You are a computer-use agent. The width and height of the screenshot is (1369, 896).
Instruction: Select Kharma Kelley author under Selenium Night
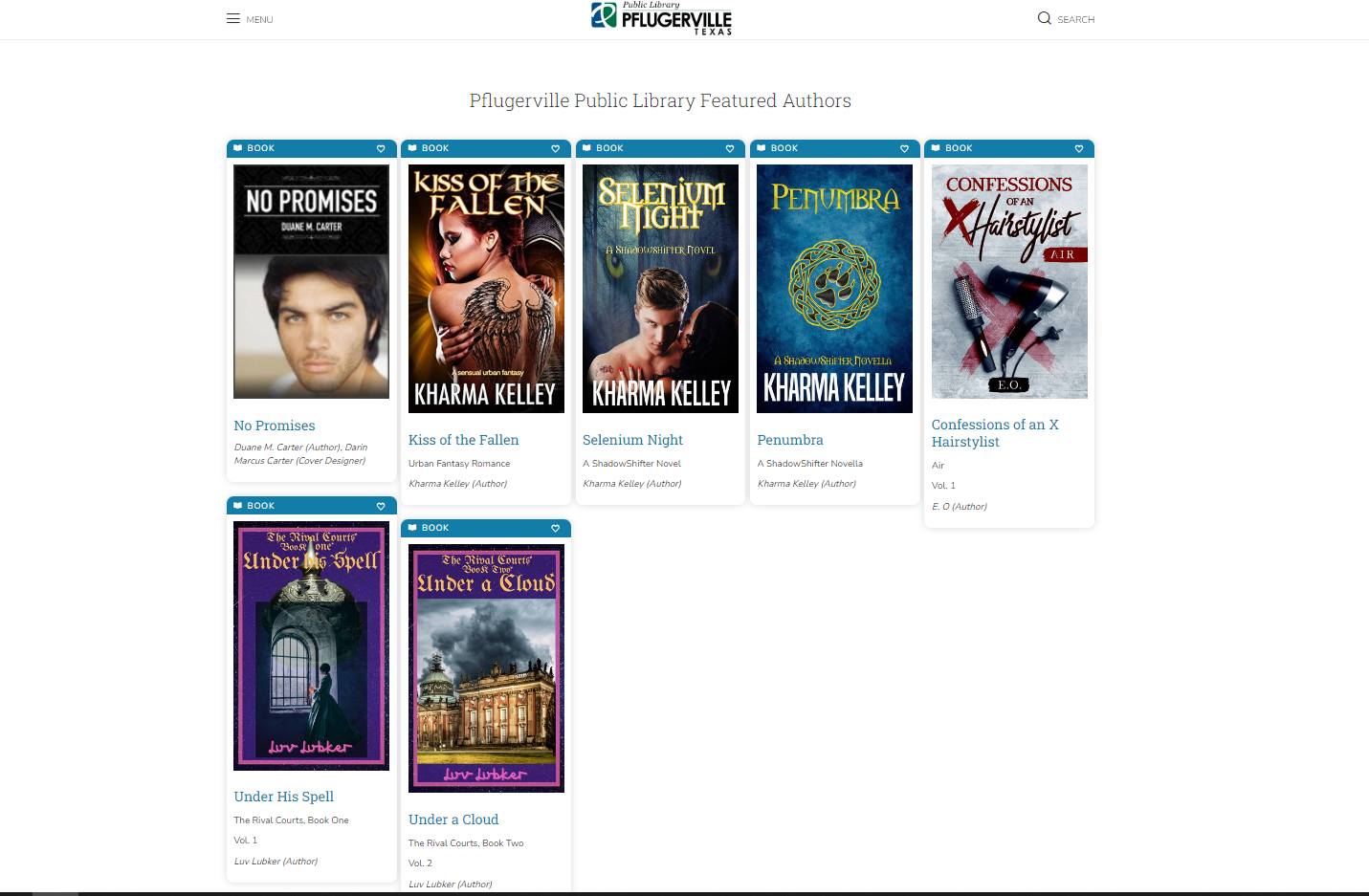pyautogui.click(x=631, y=484)
